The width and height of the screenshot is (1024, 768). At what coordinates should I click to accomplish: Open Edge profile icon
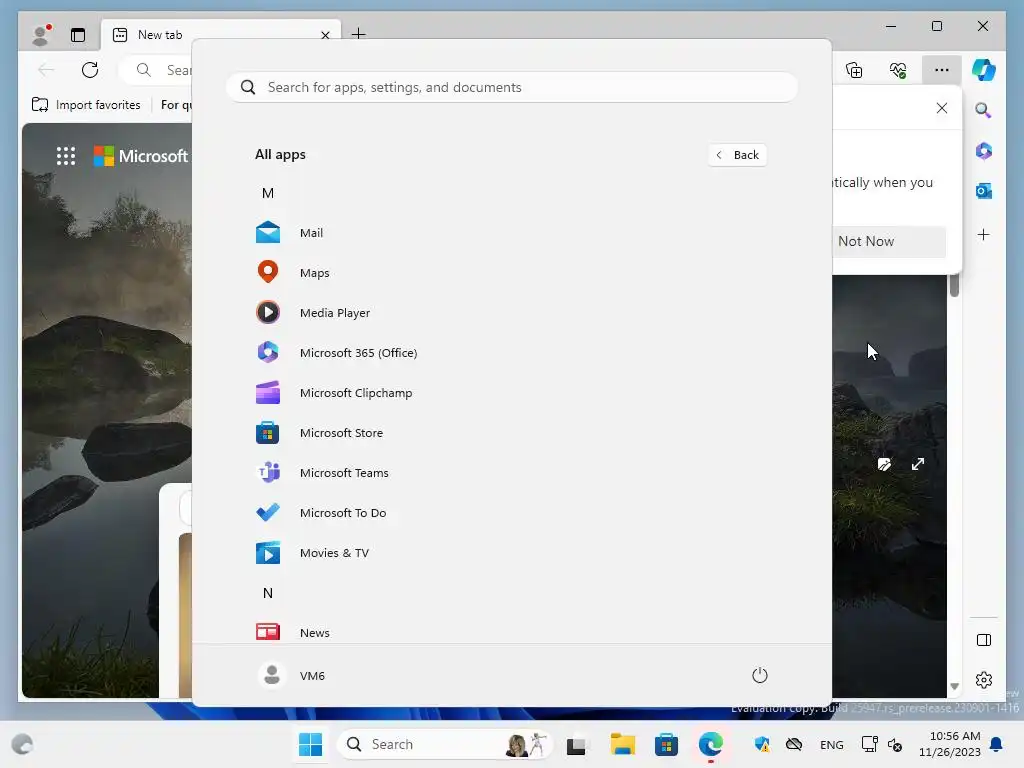pyautogui.click(x=41, y=35)
